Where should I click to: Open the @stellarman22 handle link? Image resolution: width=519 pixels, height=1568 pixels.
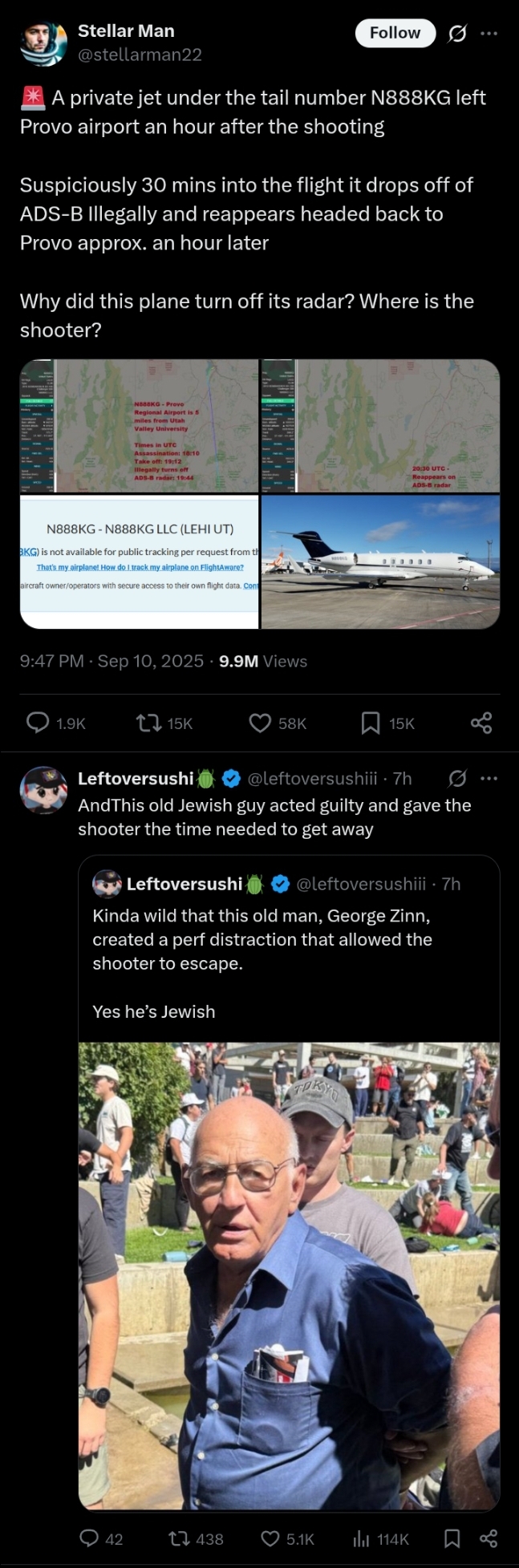140,55
